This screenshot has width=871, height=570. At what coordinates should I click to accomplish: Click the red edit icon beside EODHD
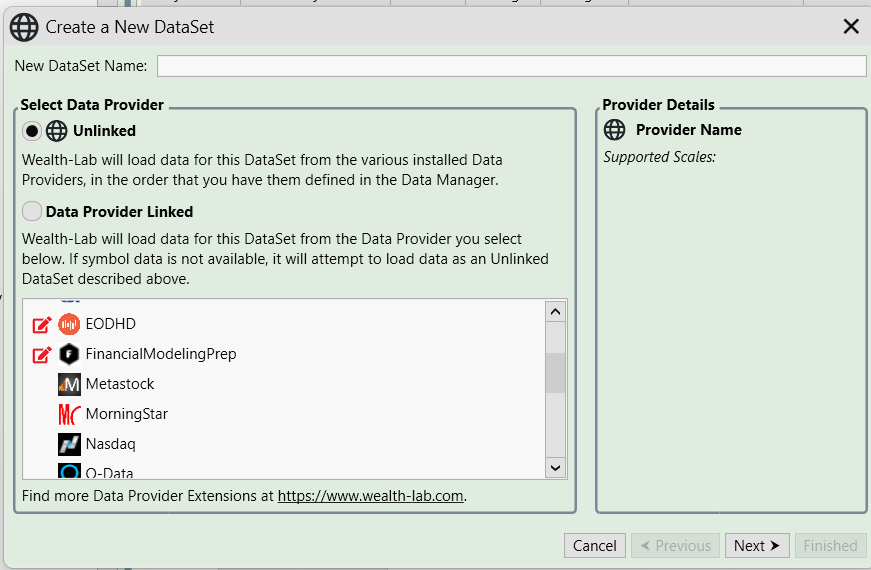42,324
